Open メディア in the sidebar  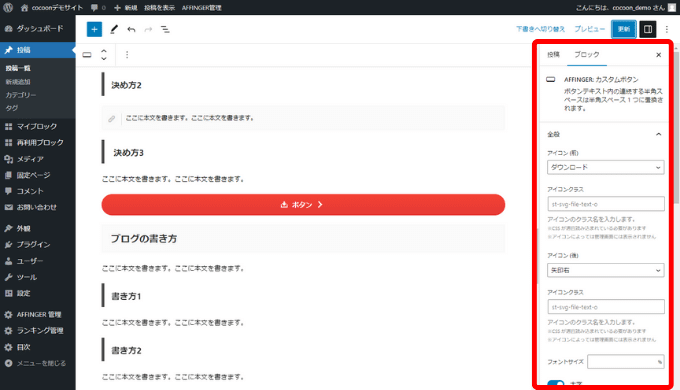[x=38, y=159]
